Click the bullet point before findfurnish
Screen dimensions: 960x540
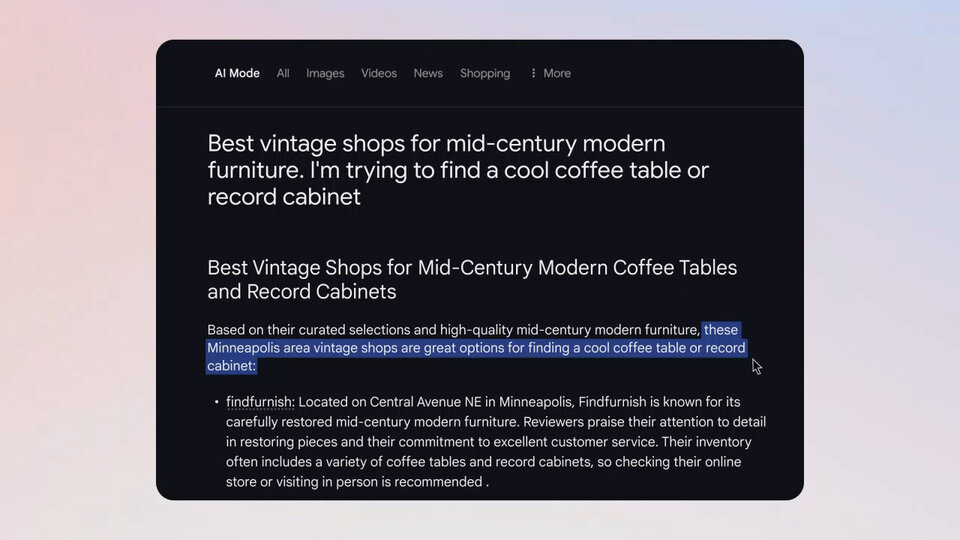[x=216, y=402]
